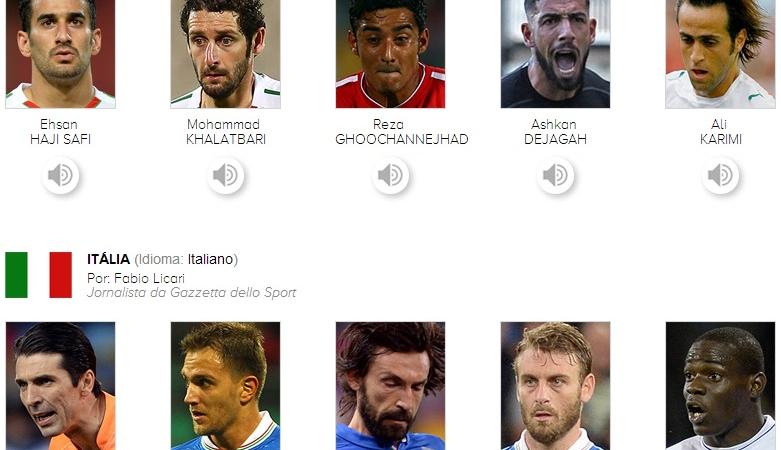781x450 pixels.
Task: Select the blond bearded Italy player photo
Action: coord(555,386)
